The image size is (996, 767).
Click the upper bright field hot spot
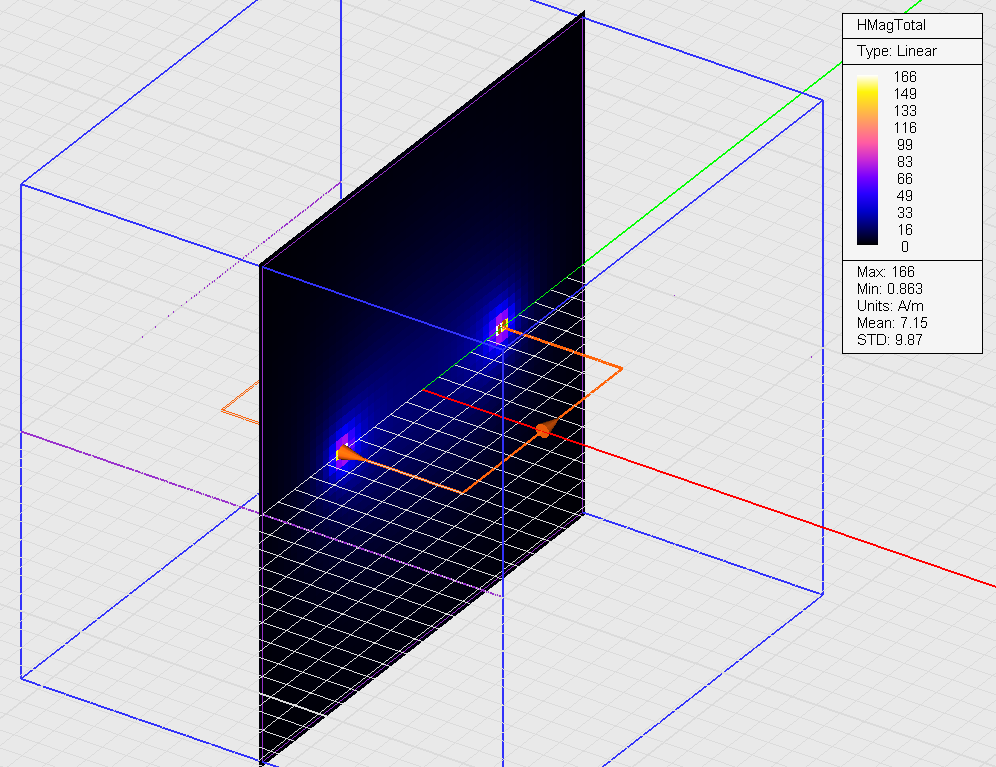502,324
